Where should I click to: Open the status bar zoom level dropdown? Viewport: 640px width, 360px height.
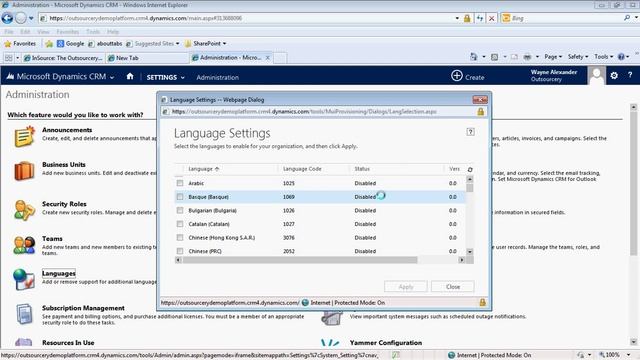pos(629,355)
